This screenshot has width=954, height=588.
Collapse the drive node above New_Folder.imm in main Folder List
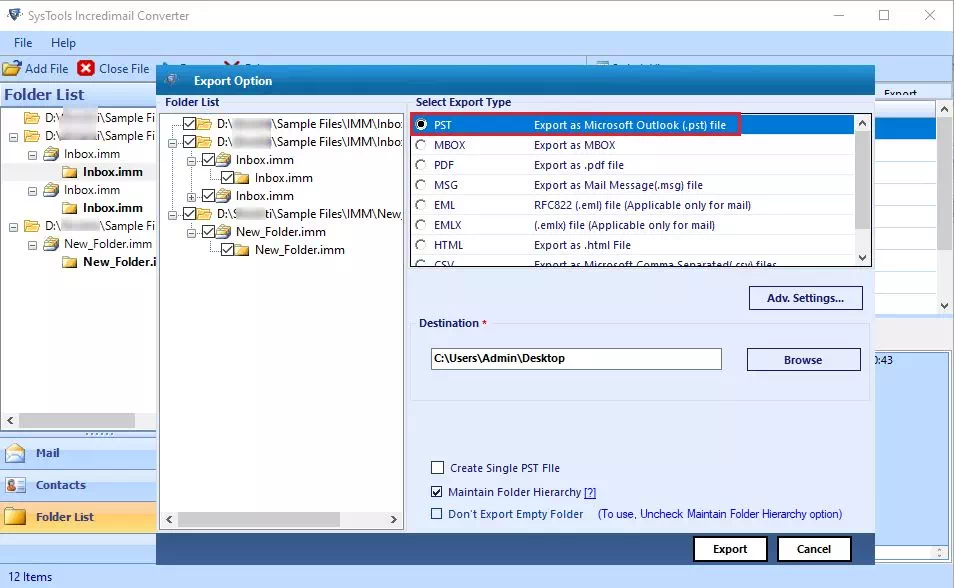[13, 226]
